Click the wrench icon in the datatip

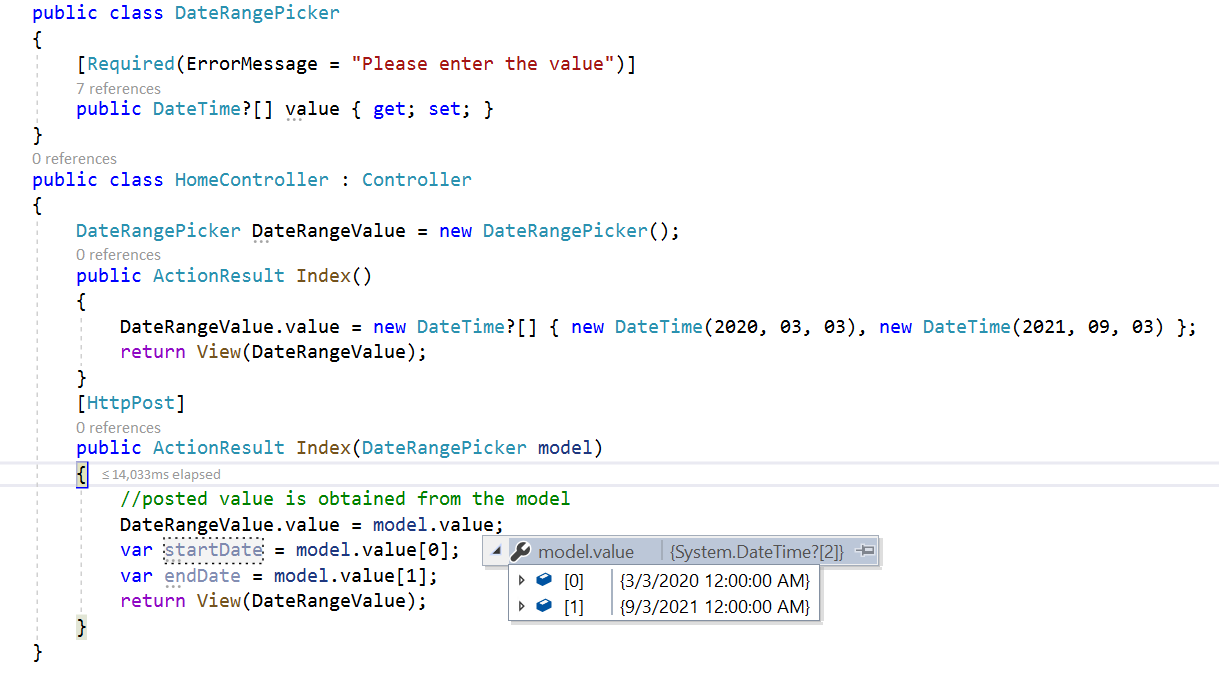520,552
